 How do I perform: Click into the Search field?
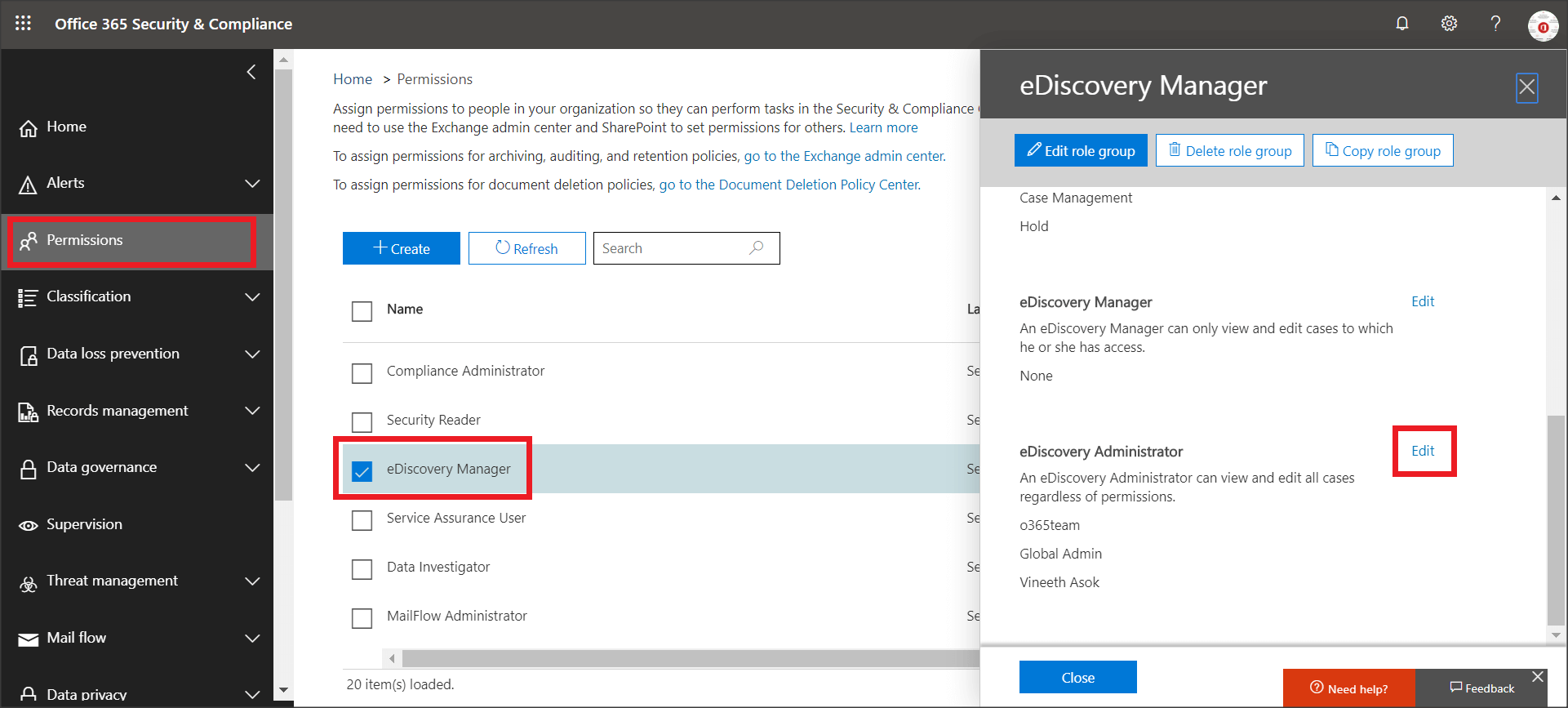tap(669, 248)
